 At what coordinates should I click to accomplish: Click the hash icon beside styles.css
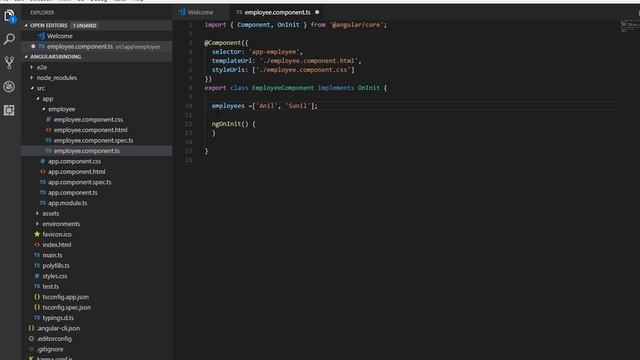tap(37, 276)
